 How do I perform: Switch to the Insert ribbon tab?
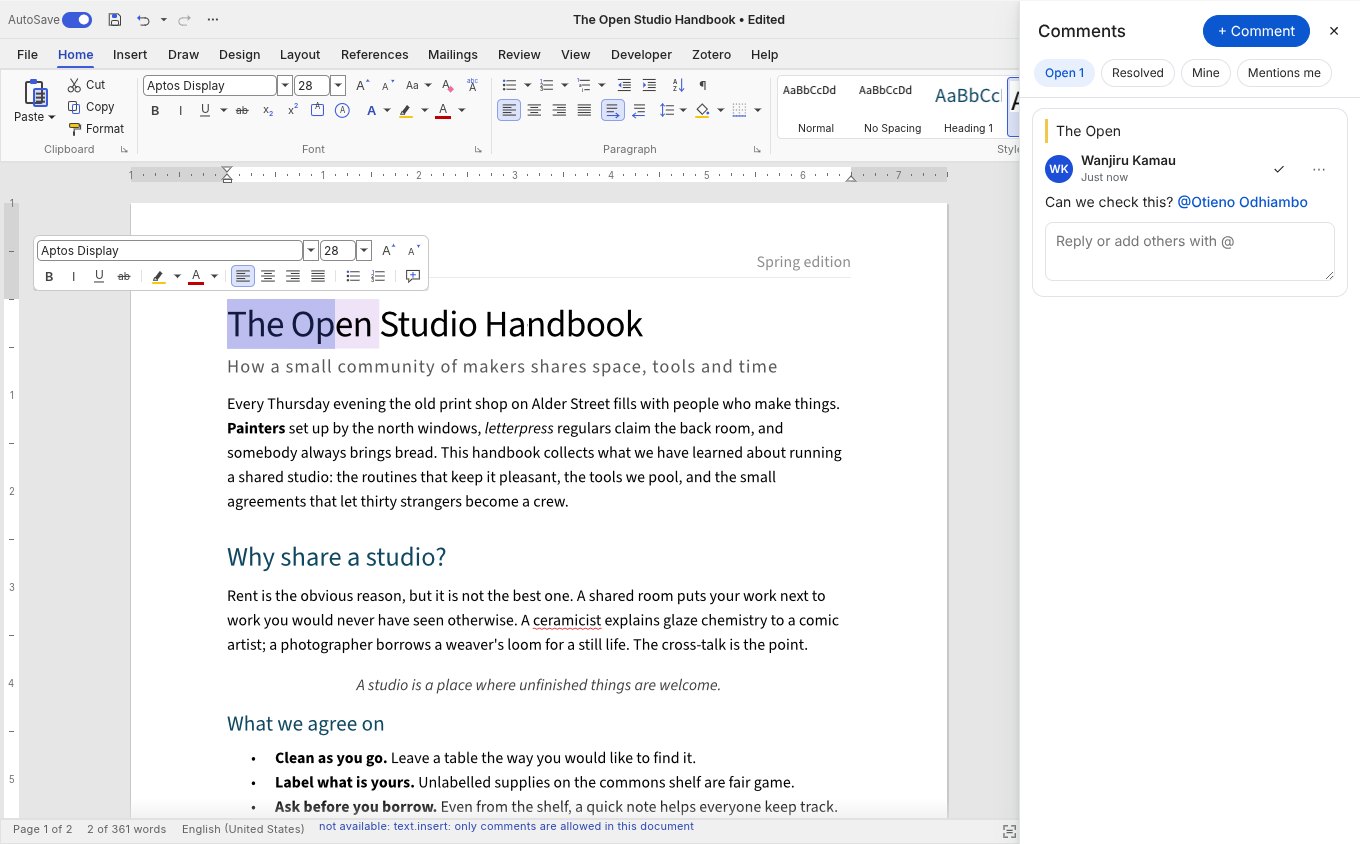click(x=130, y=55)
